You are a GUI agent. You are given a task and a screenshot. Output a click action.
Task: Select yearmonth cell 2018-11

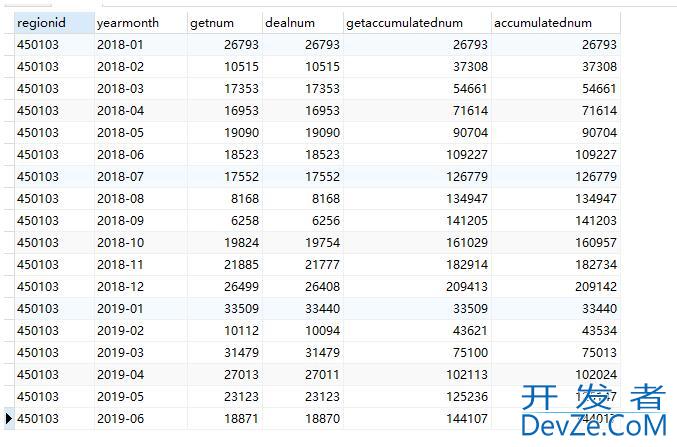coord(141,265)
